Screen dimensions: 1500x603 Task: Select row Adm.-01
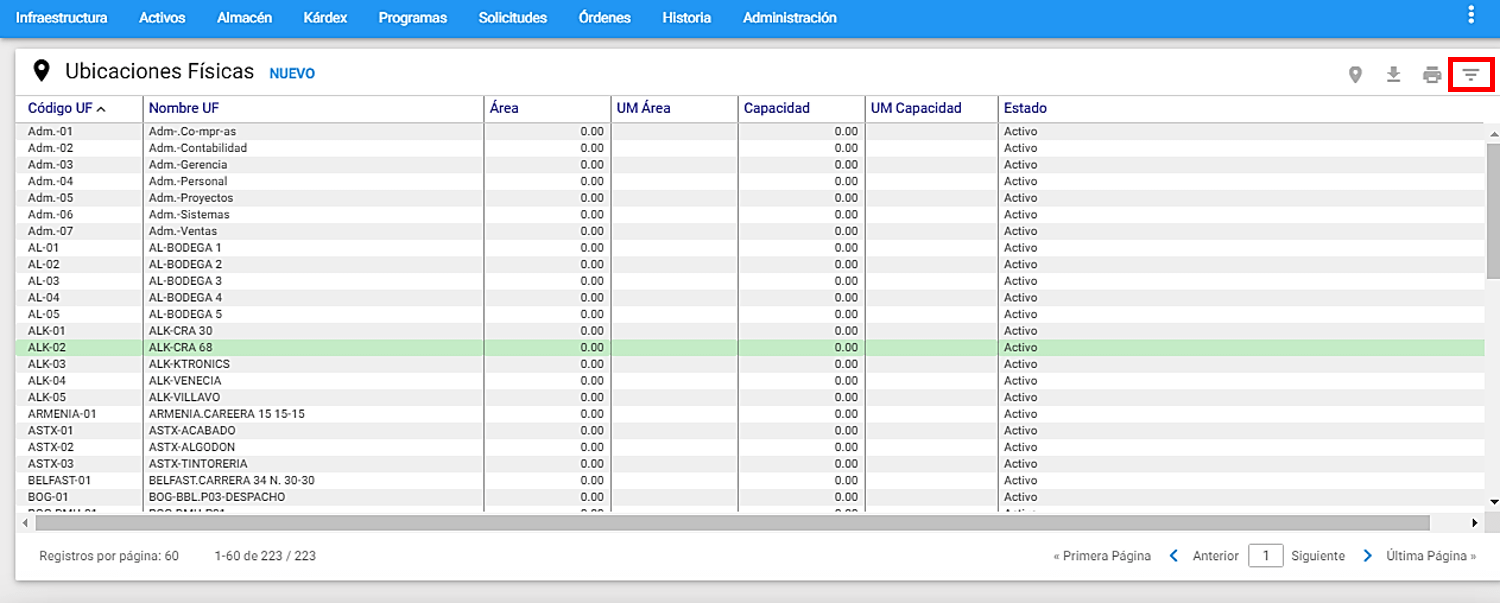(x=749, y=131)
